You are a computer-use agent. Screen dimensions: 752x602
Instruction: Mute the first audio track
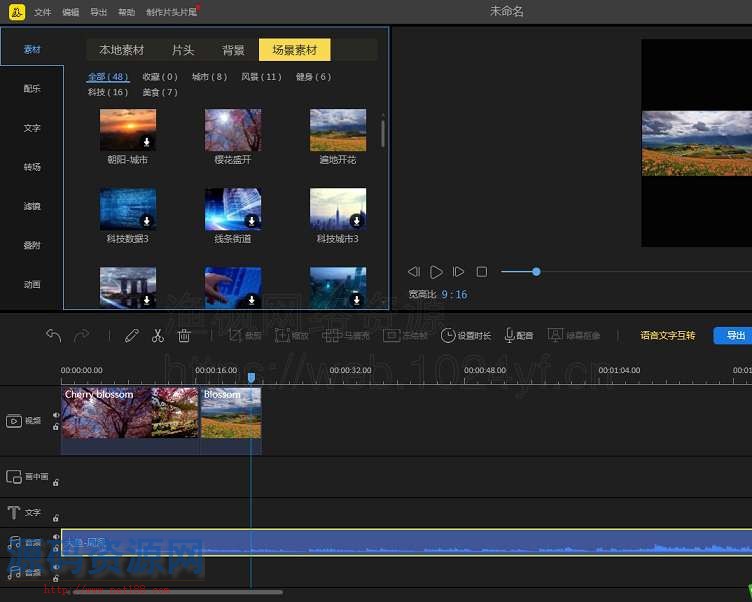coord(56,537)
